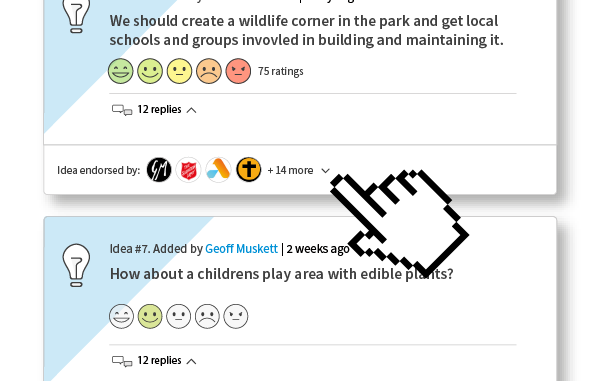Pick red angry face on wildlife idea
597x381 pixels.
[x=238, y=71]
